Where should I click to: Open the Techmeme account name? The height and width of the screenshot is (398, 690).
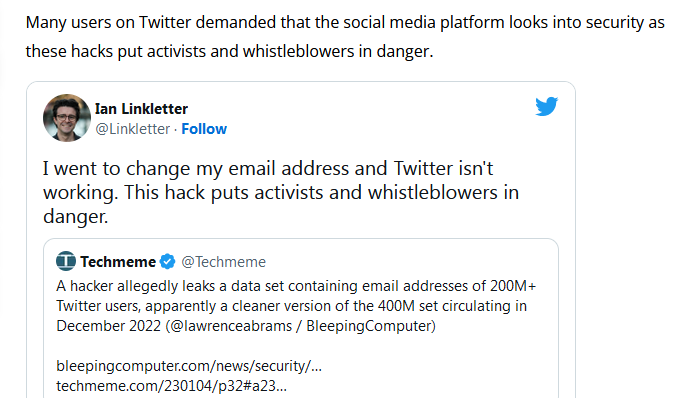point(118,262)
